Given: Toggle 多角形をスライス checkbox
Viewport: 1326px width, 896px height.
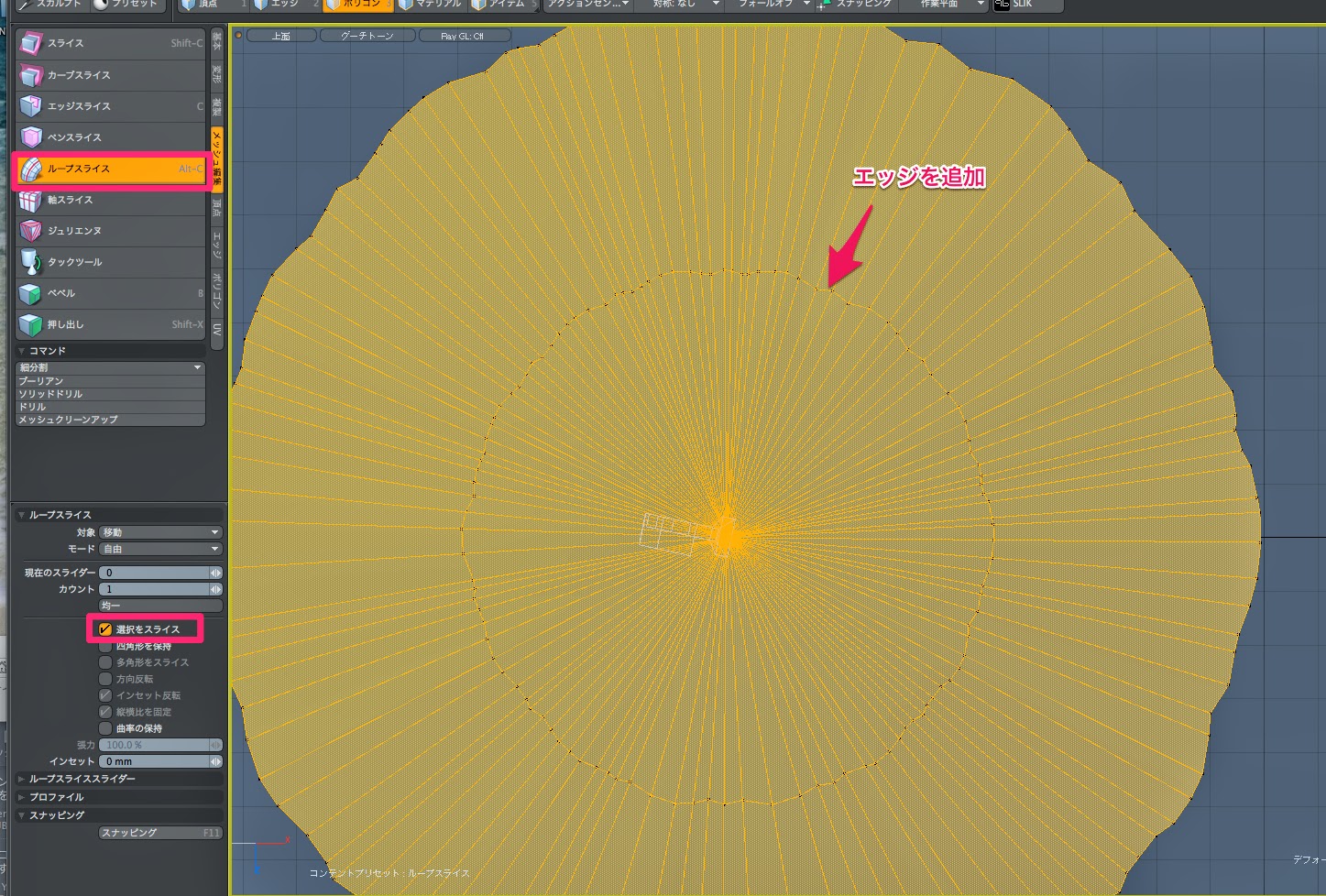Looking at the screenshot, I should pyautogui.click(x=105, y=662).
